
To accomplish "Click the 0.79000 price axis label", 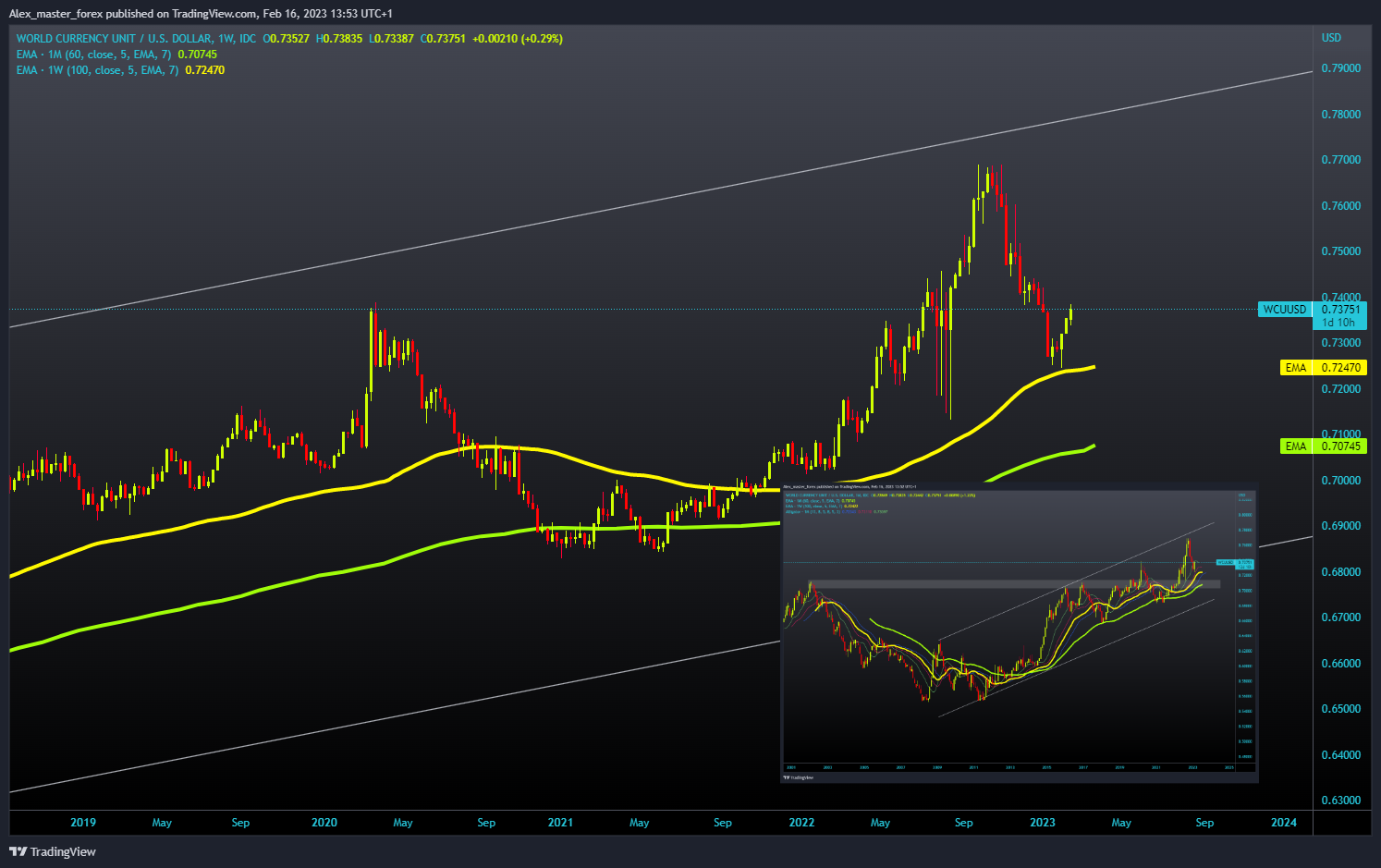I will 1340,68.
